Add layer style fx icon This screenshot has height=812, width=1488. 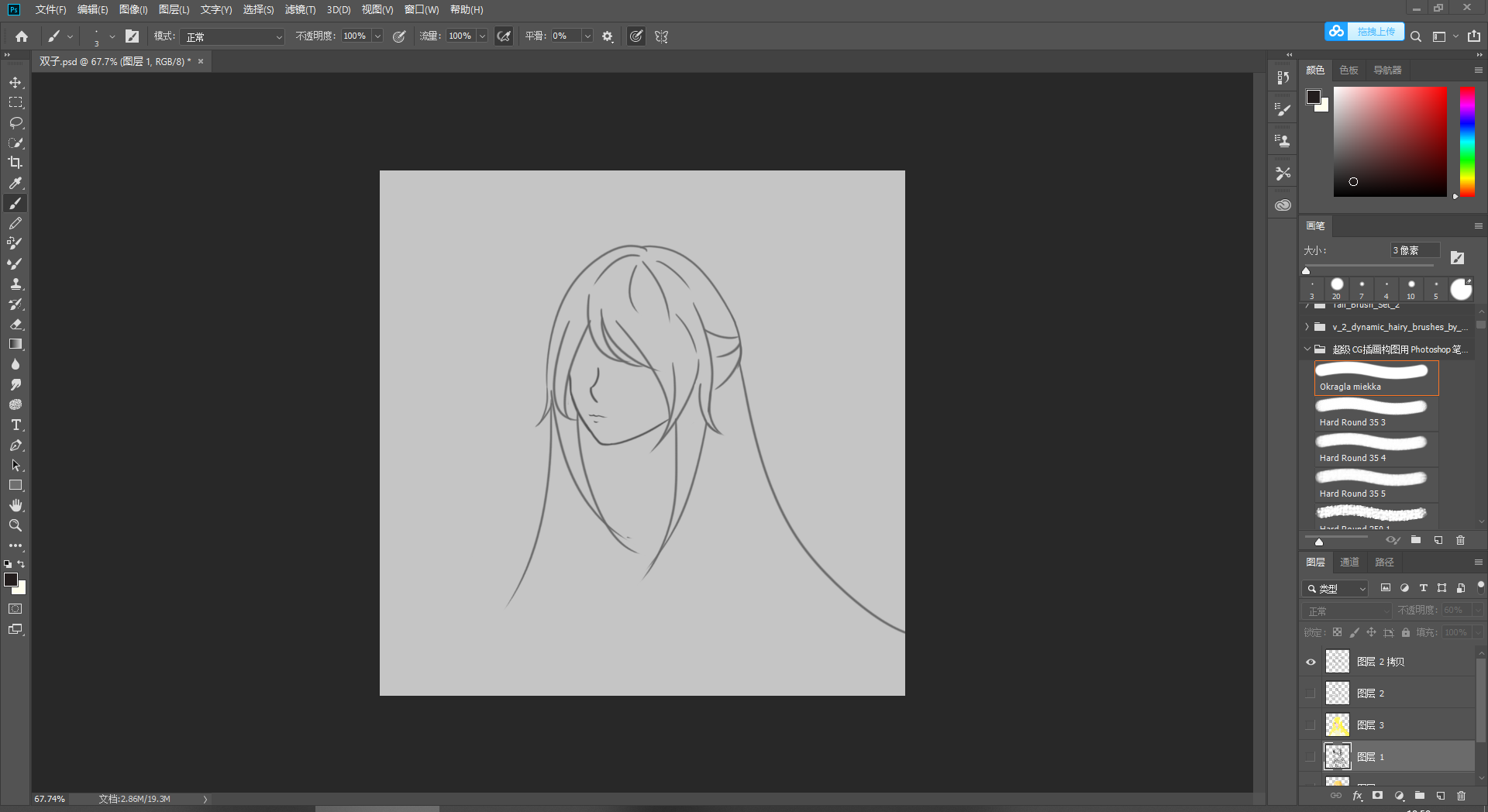[1357, 796]
